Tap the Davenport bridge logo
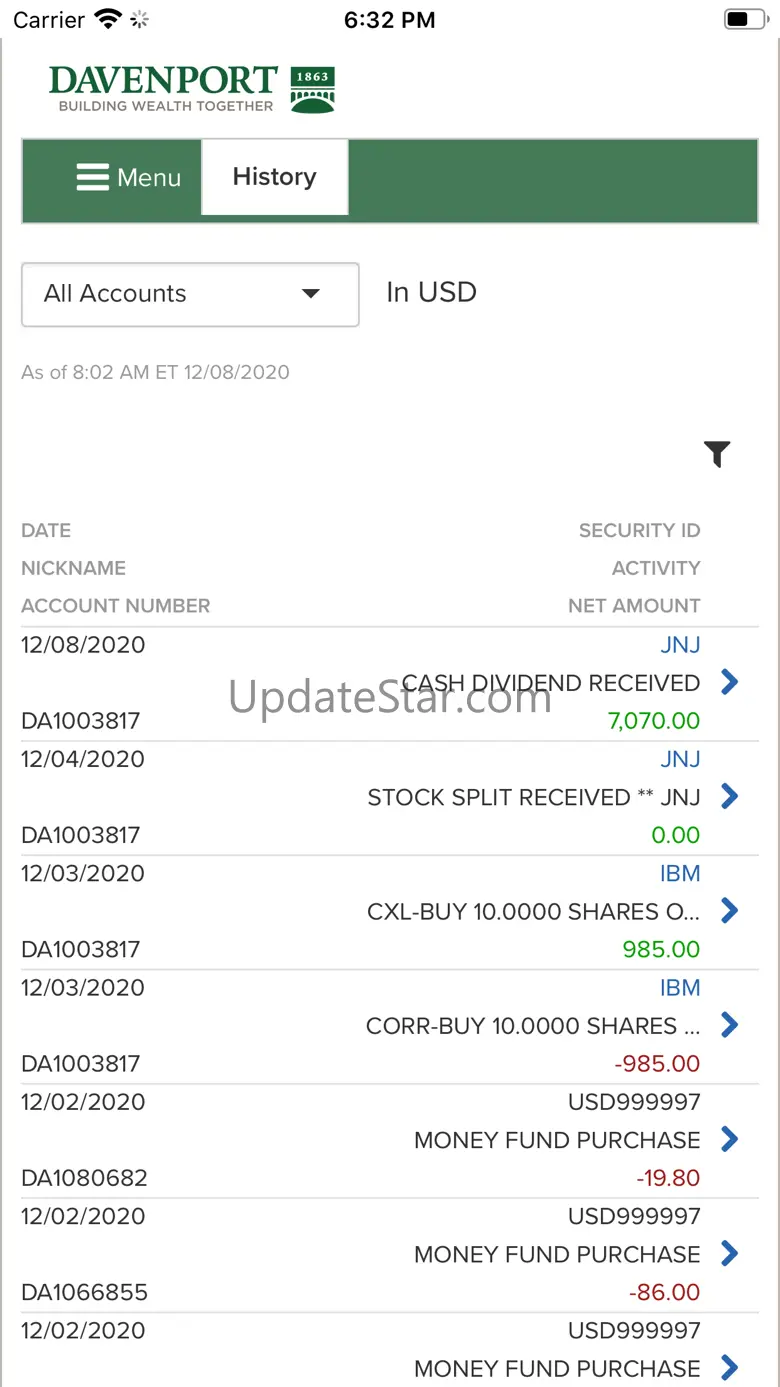The height and width of the screenshot is (1387, 780). pos(312,89)
